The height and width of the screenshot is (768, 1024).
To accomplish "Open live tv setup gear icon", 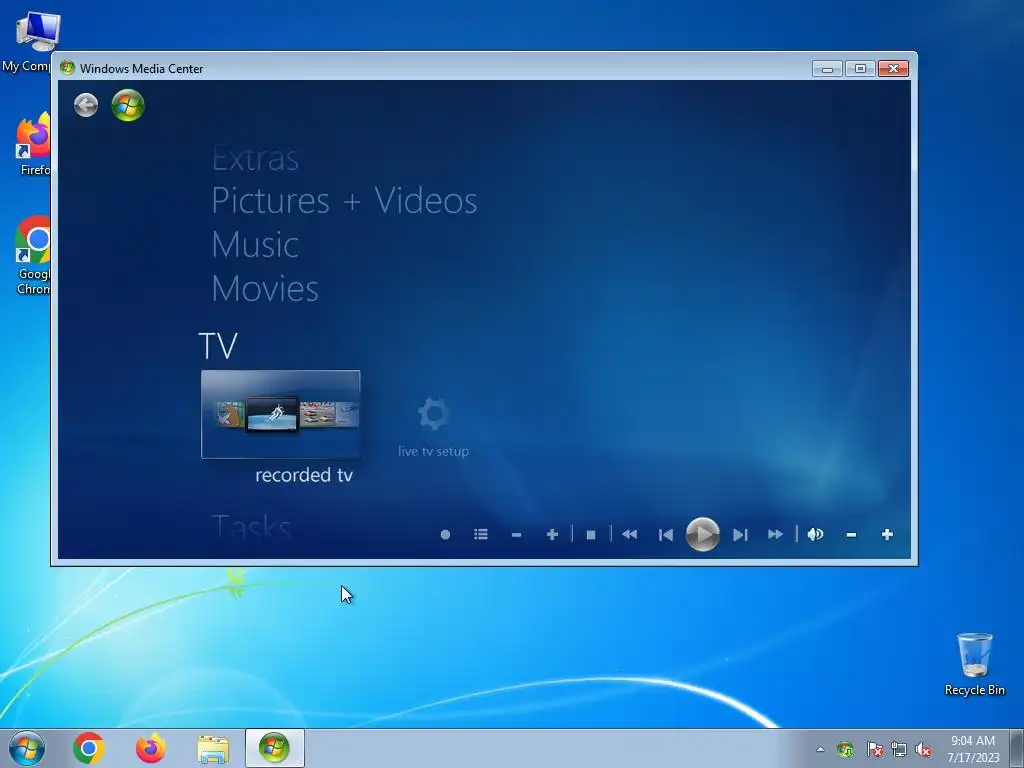I will 433,413.
